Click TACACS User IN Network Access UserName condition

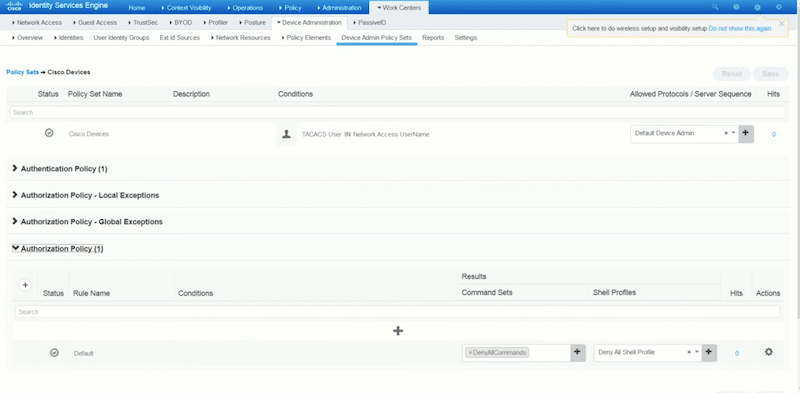point(365,134)
